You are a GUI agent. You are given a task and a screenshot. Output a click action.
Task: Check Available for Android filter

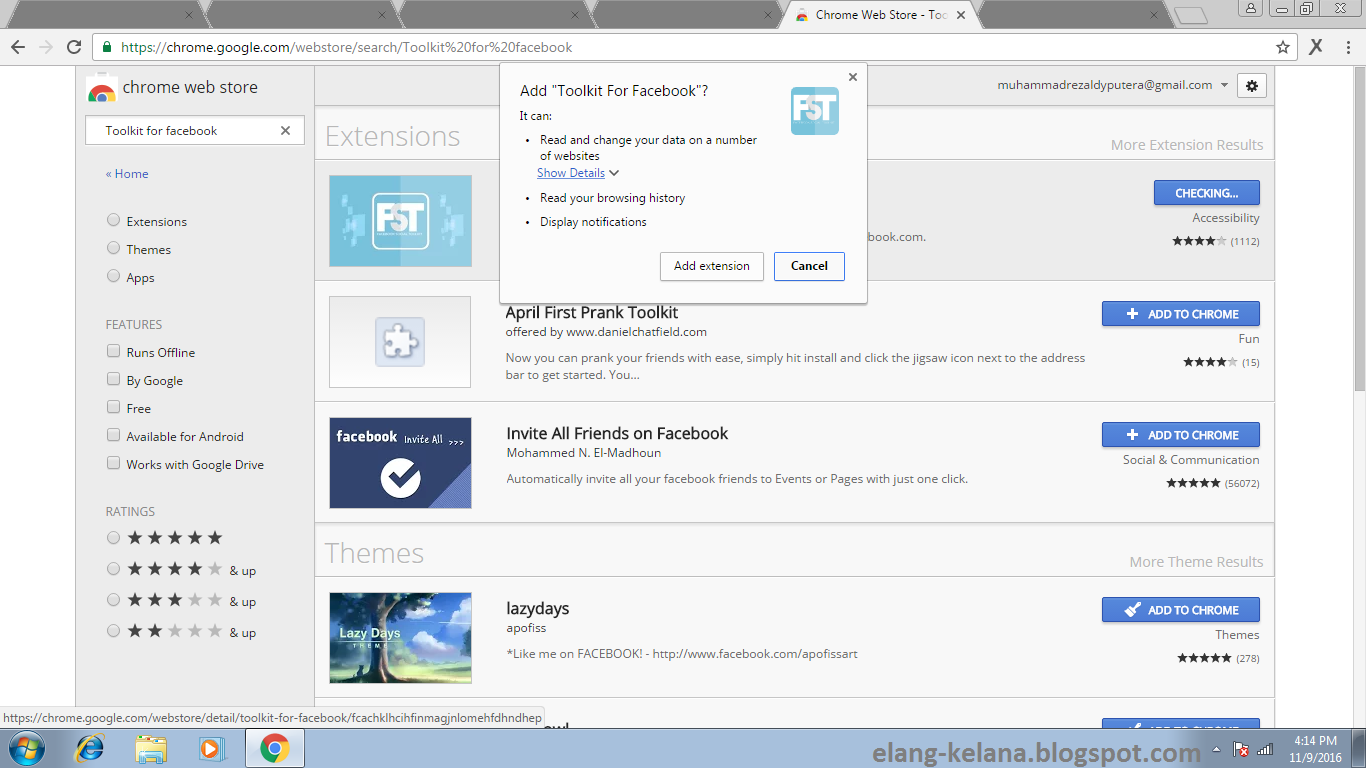[113, 435]
